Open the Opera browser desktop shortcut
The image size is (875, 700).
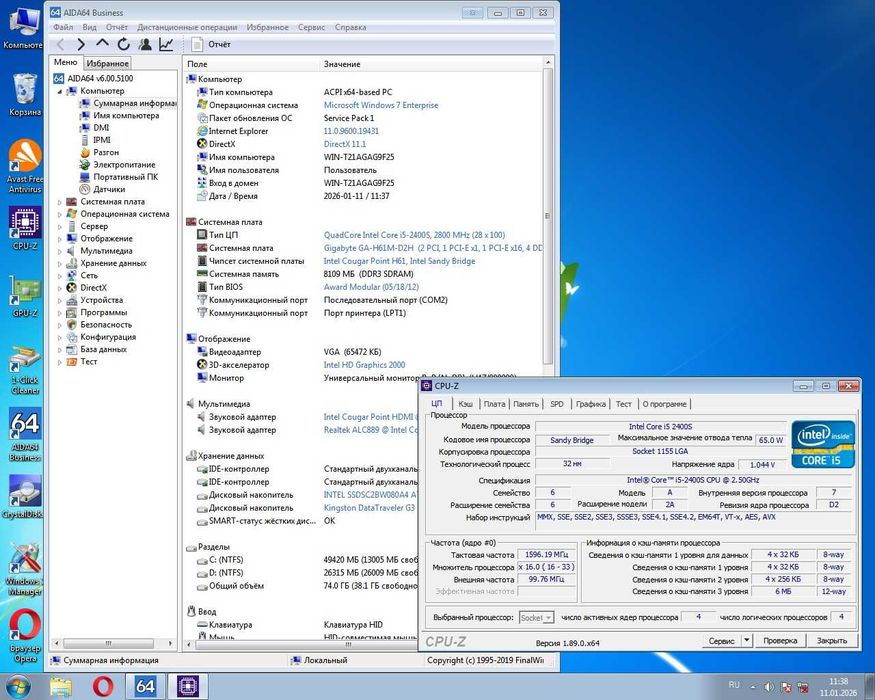(25, 636)
